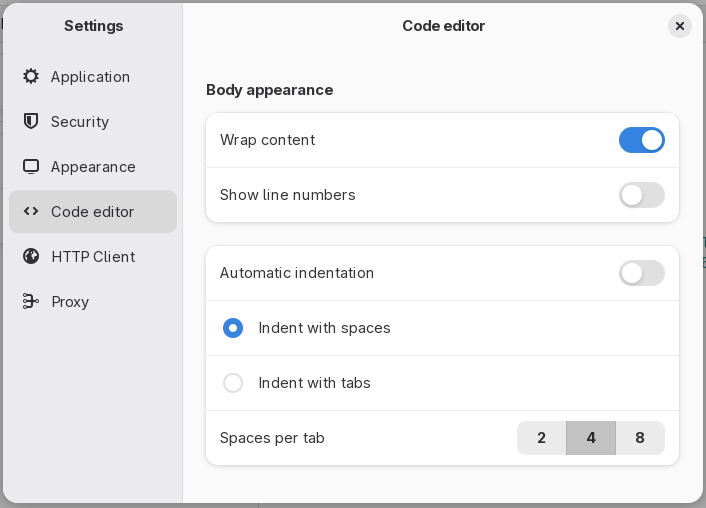Viewport: 706px width, 508px height.
Task: Choose the Indent with tabs radio button
Action: (233, 383)
